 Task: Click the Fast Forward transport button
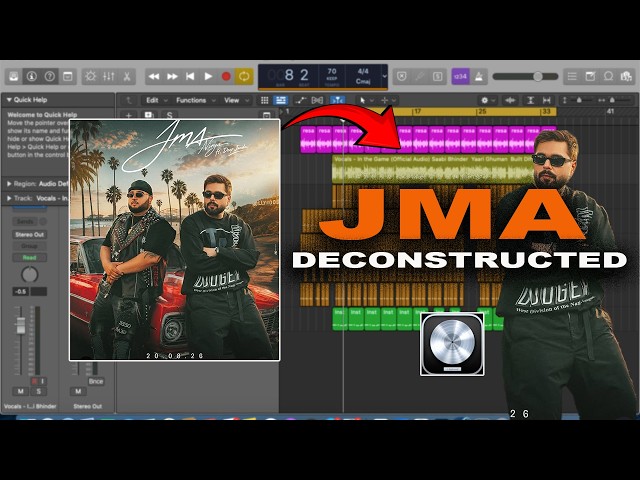tap(172, 76)
